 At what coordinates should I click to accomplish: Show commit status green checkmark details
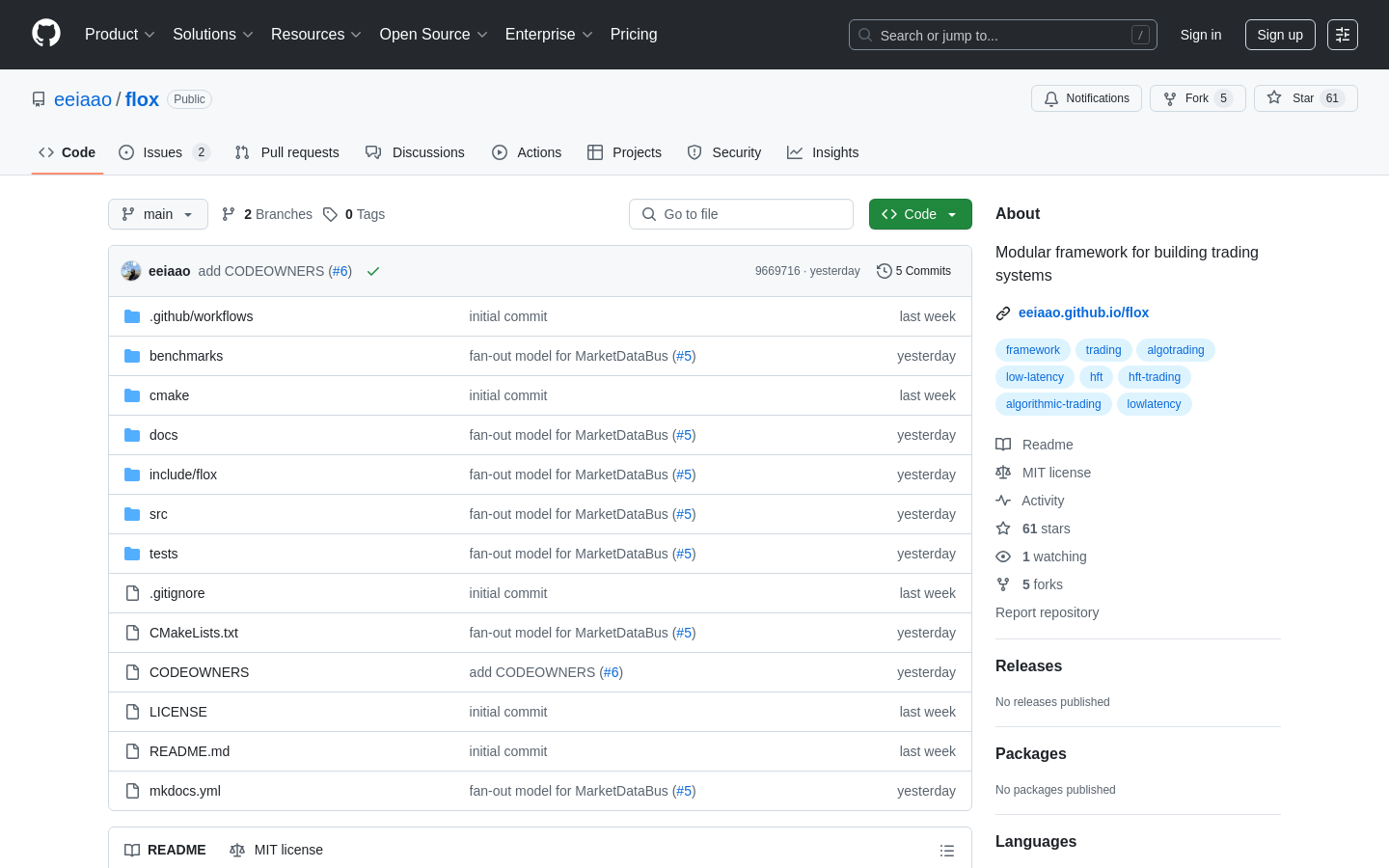coord(373,271)
